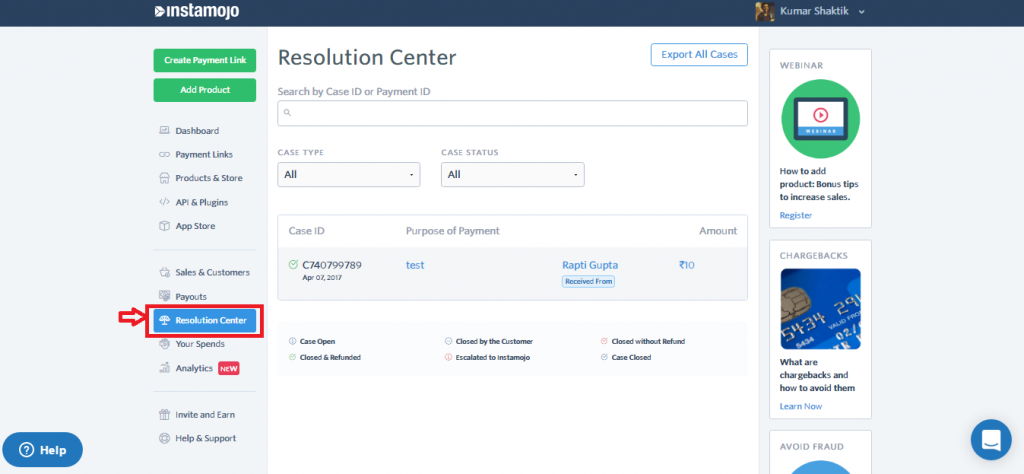Click the webinar video thumbnail
The width and height of the screenshot is (1024, 474).
point(820,119)
